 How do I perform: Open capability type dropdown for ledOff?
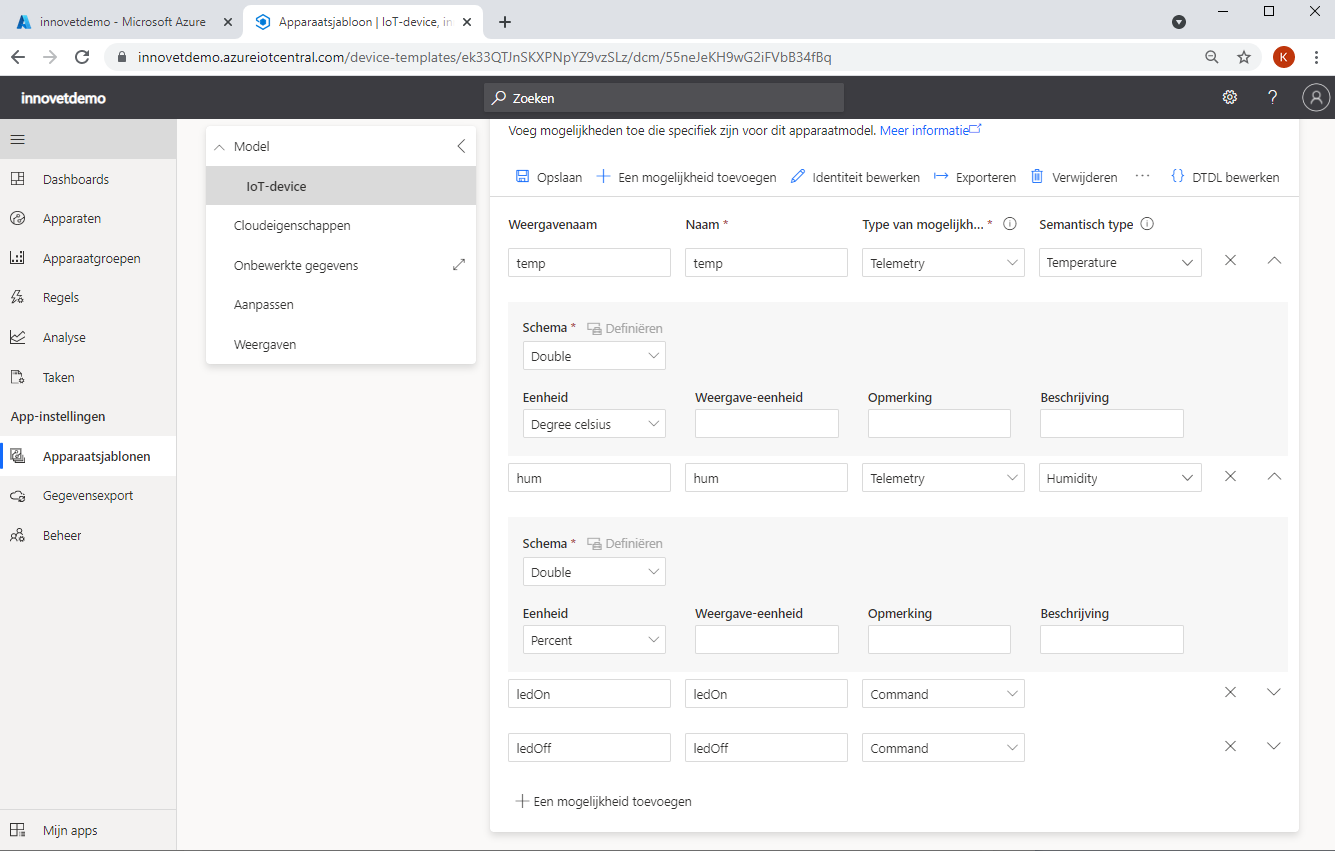coord(943,748)
